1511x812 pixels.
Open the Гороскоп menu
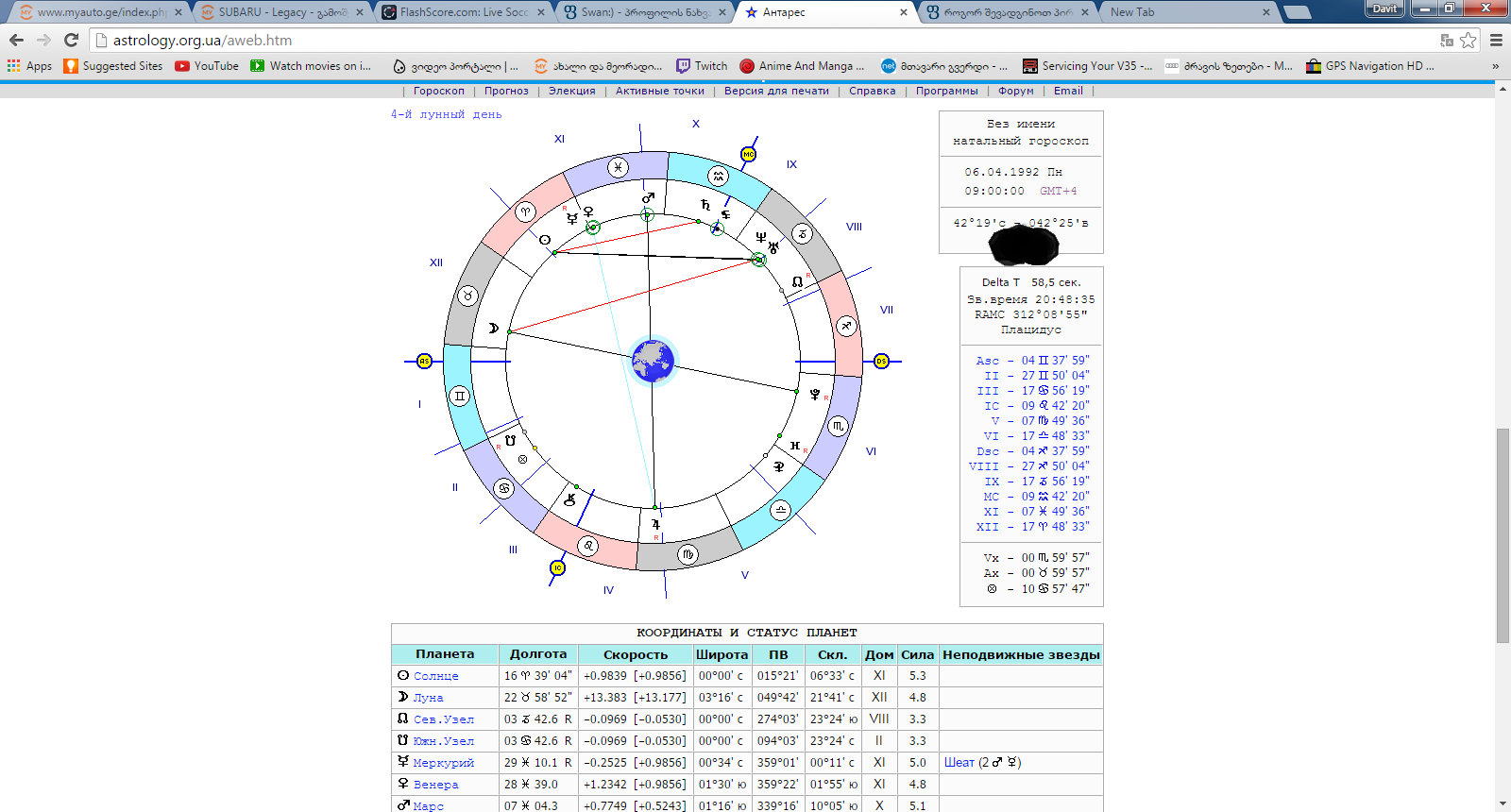(439, 91)
